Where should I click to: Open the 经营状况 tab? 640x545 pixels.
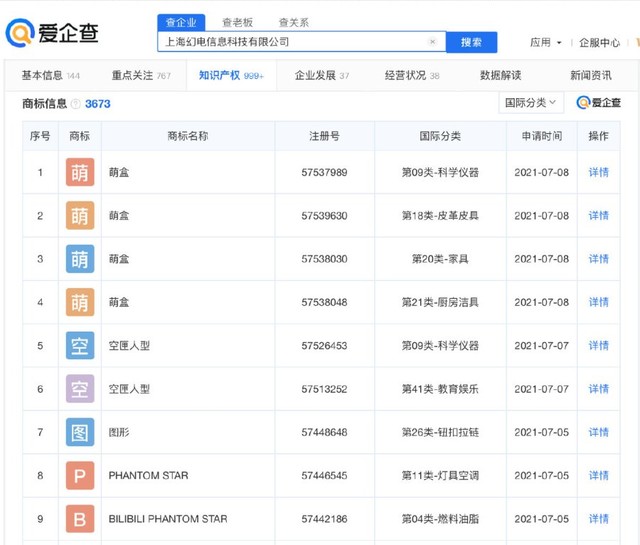pos(412,76)
